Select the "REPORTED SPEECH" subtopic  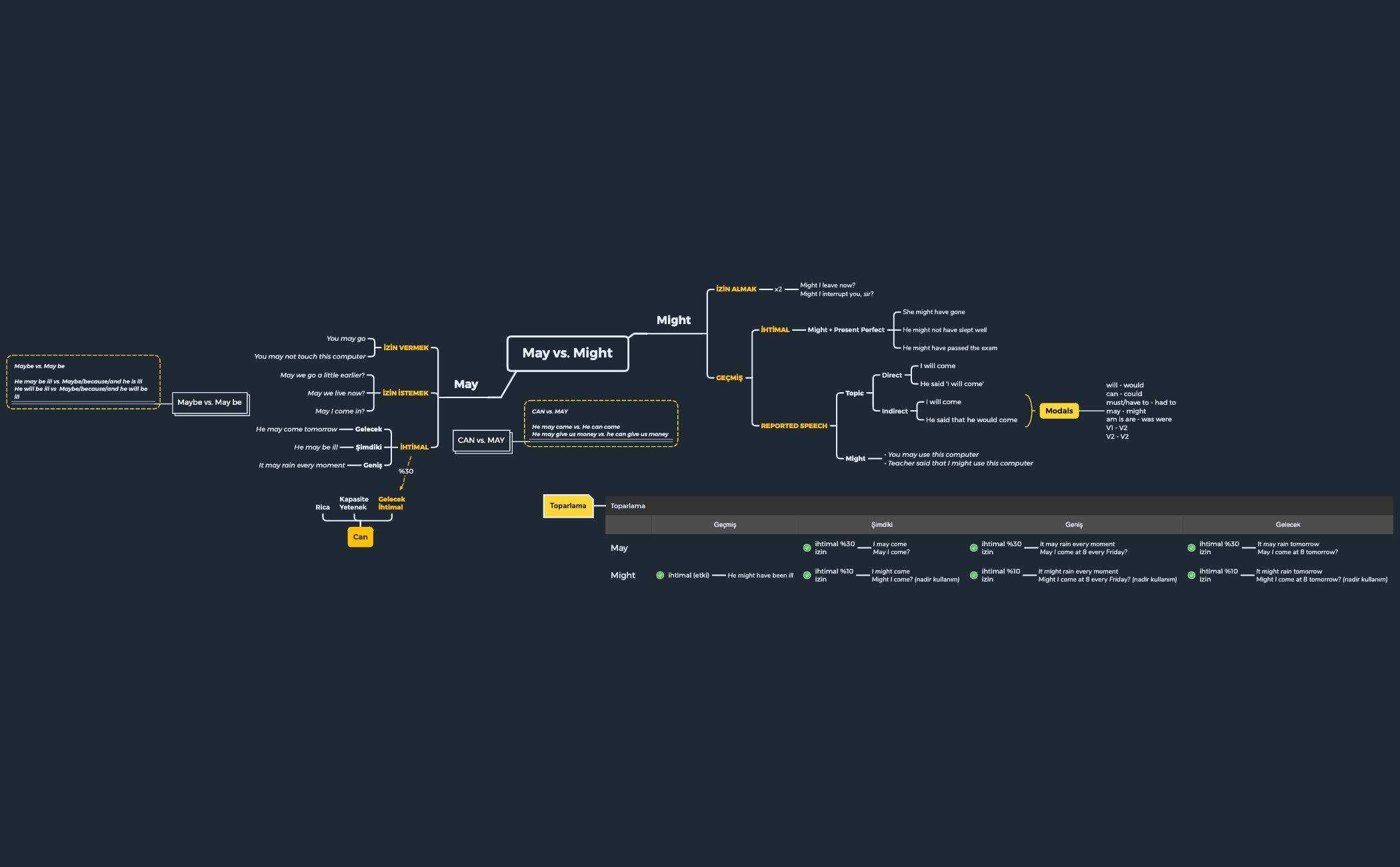793,425
